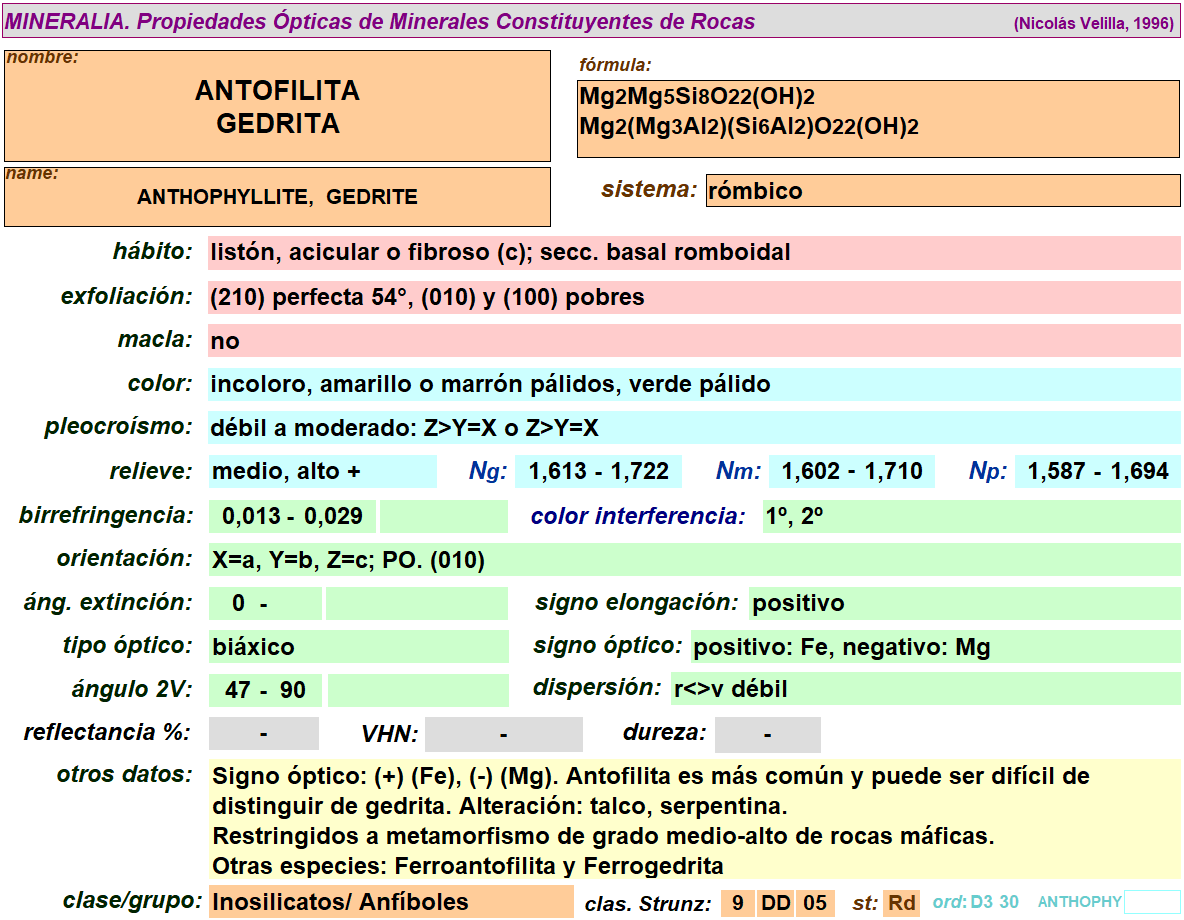Click the Nm value field 1,602 - 1,710
1184x920 pixels.
tap(852, 471)
